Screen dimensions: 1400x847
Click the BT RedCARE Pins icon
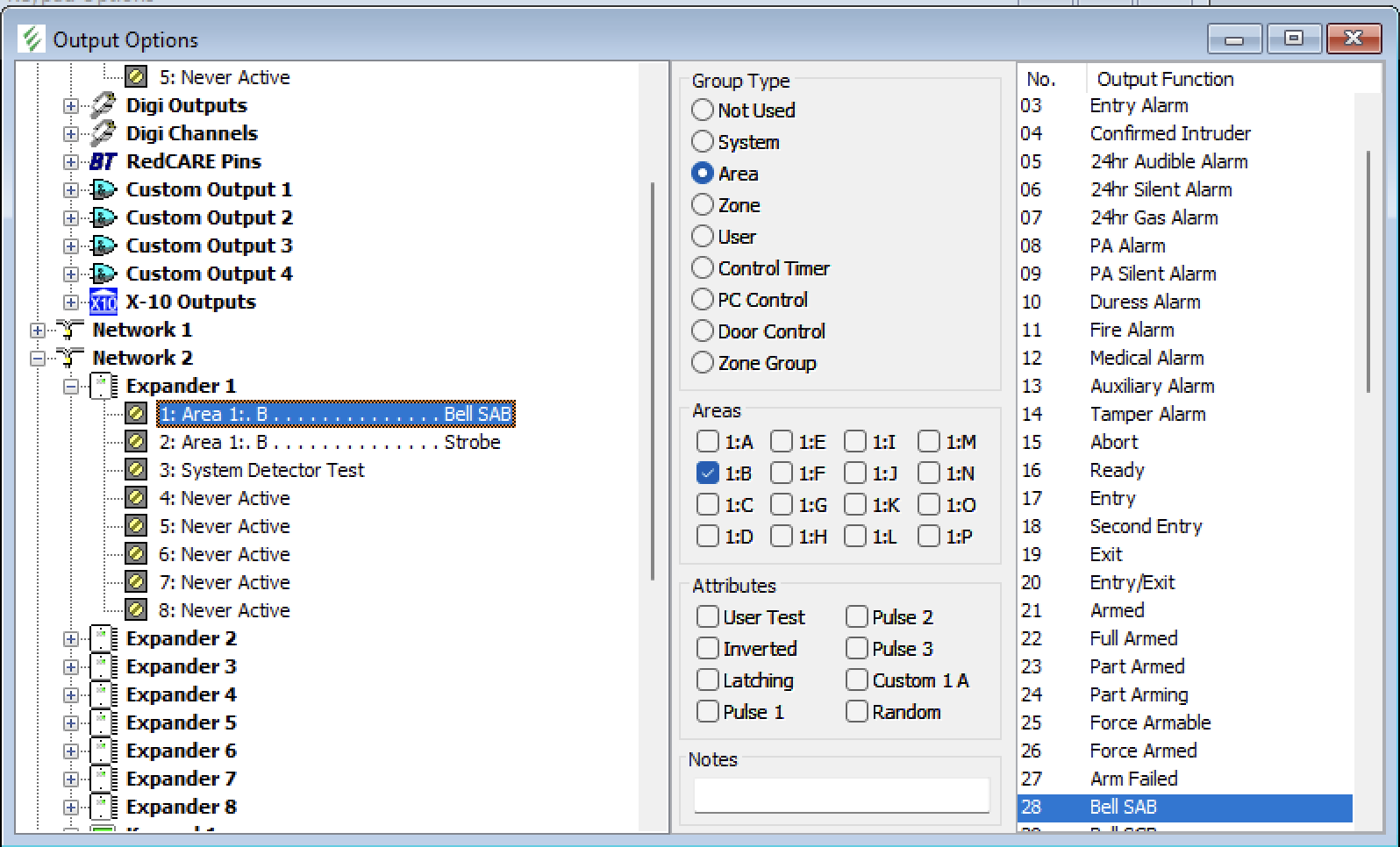[x=104, y=161]
